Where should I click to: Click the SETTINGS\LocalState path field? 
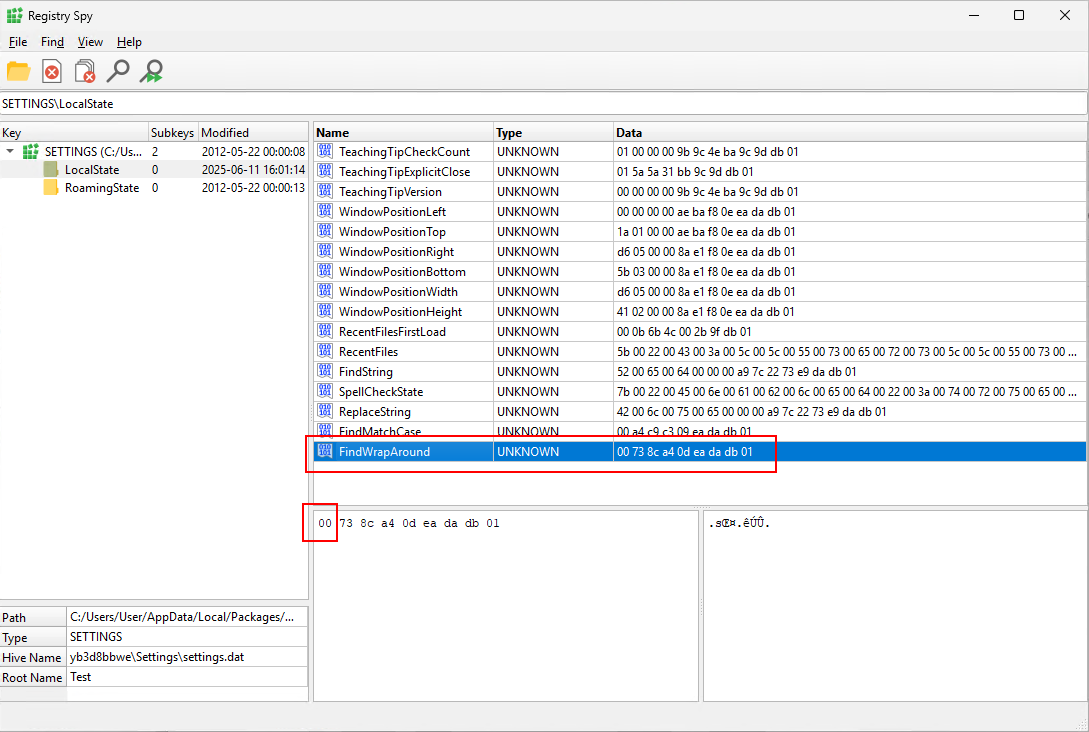544,103
